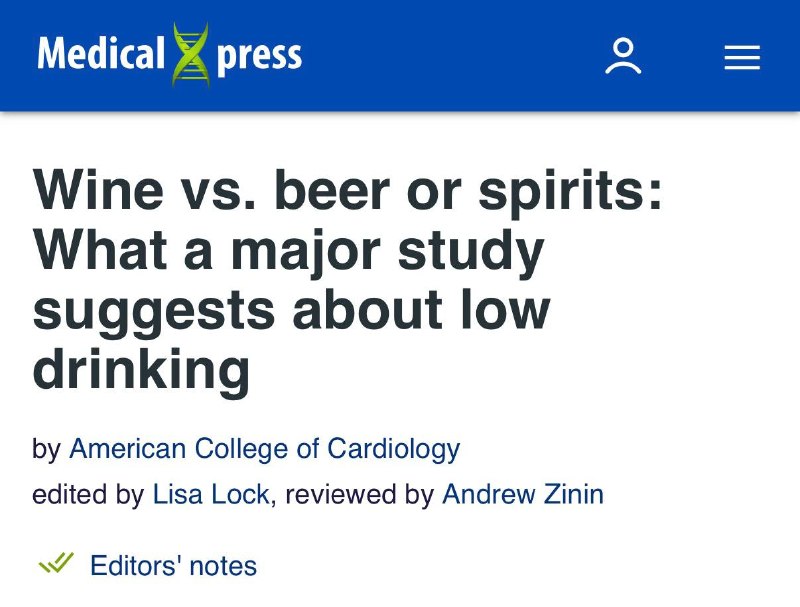Click the green double-checkmark icon
800x607 pixels.
[56, 564]
